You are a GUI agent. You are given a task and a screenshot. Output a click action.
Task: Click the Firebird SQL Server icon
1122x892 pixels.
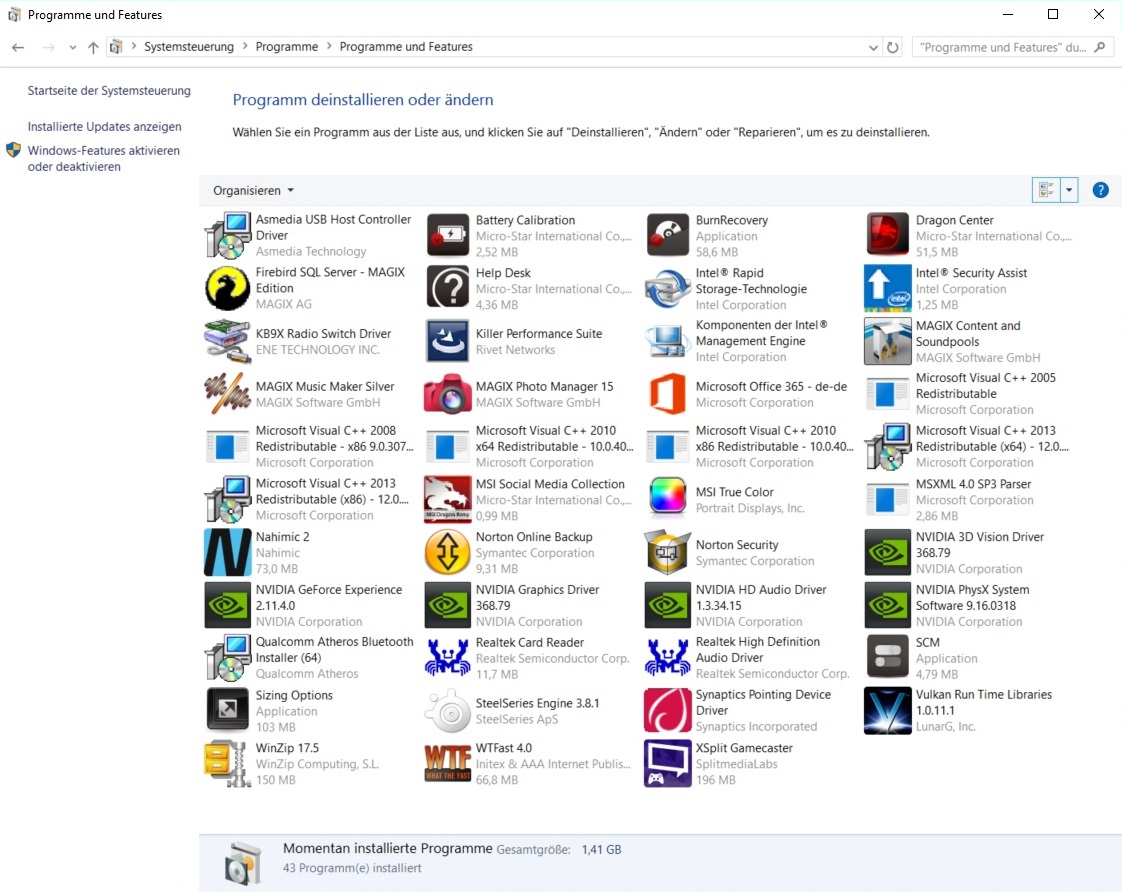pos(228,288)
